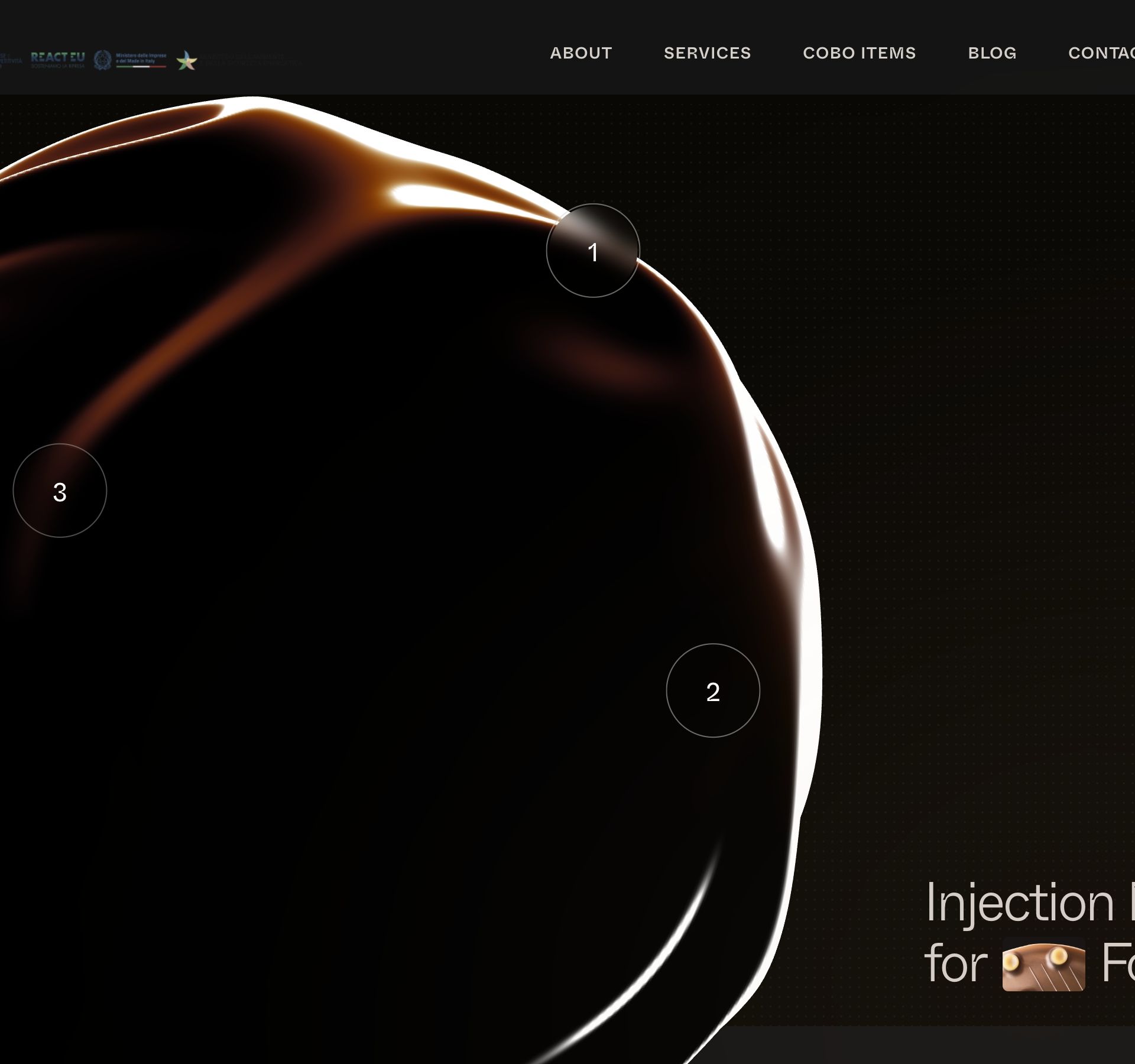Viewport: 1135px width, 1064px height.
Task: Click hotspot marker number 3
Action: pyautogui.click(x=60, y=491)
